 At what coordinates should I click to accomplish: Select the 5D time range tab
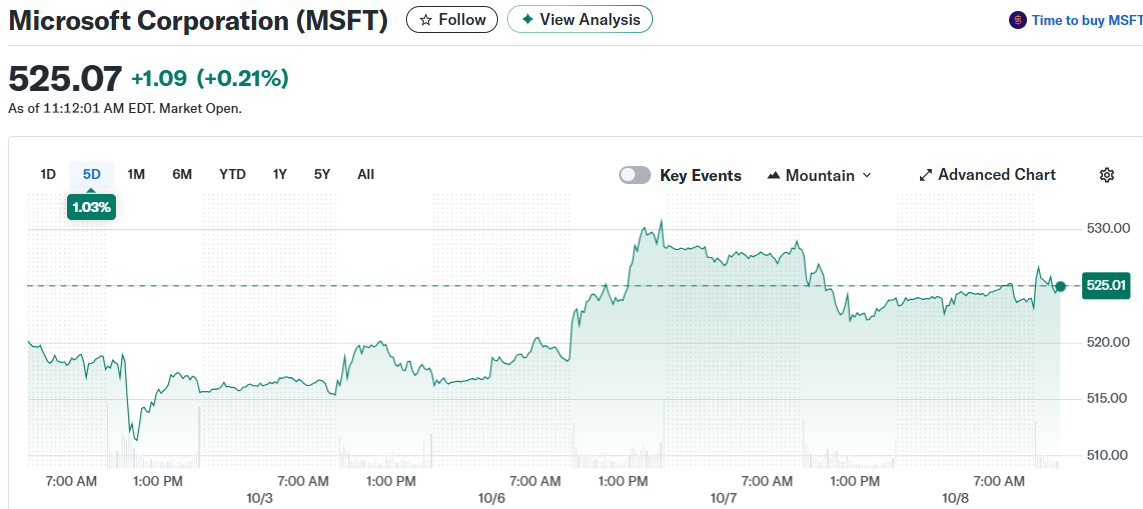(x=92, y=174)
